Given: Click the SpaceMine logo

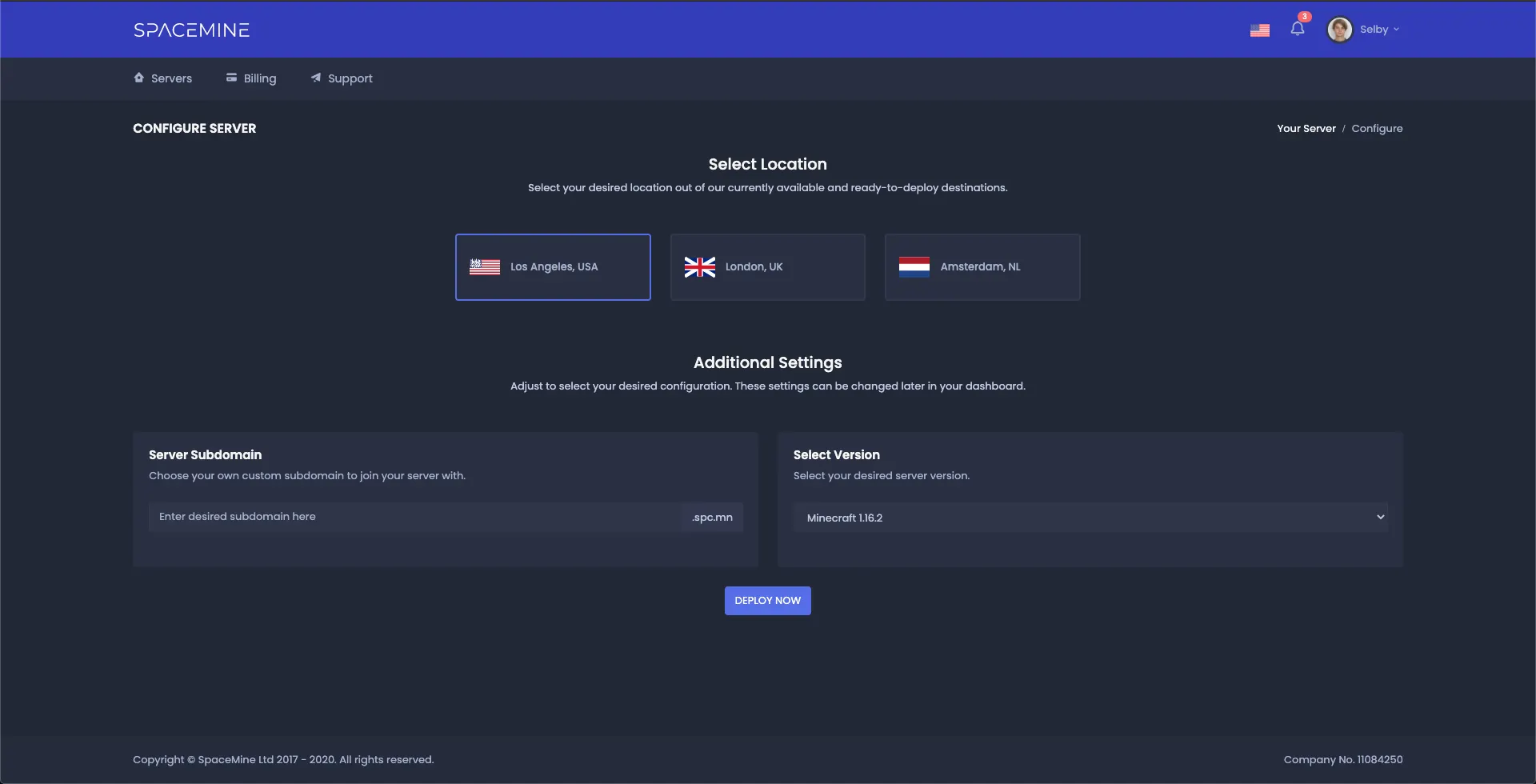Looking at the screenshot, I should click(x=191, y=30).
